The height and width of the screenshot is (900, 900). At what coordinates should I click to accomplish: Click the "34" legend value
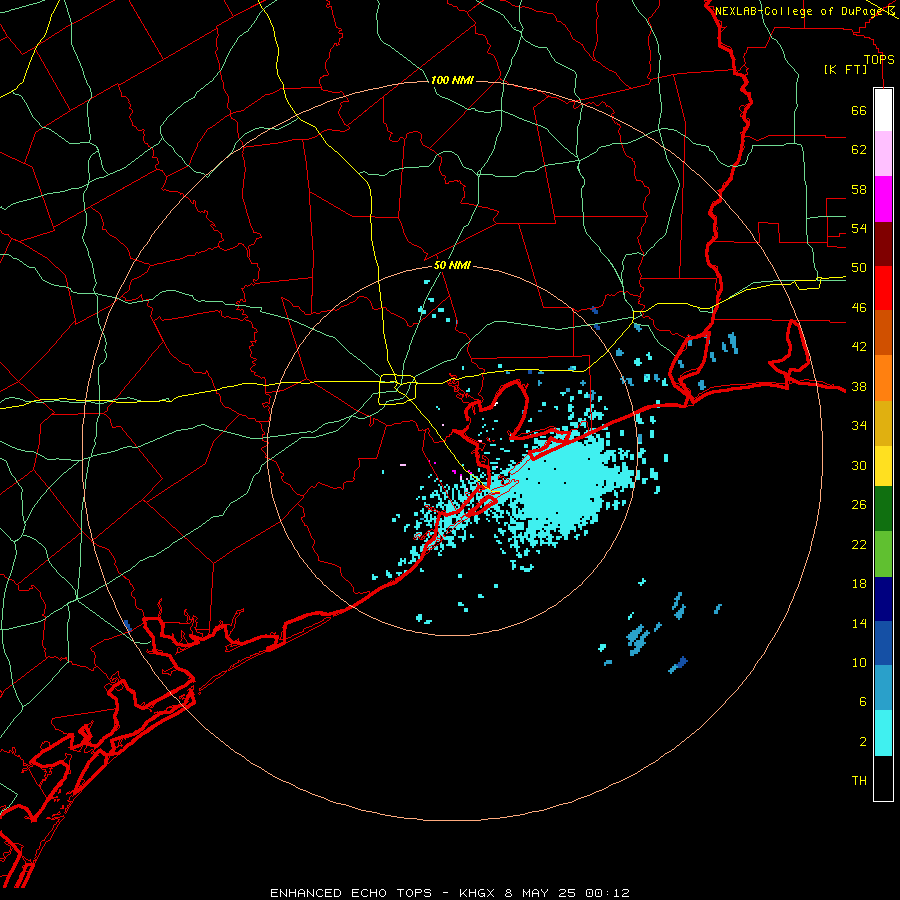point(859,426)
